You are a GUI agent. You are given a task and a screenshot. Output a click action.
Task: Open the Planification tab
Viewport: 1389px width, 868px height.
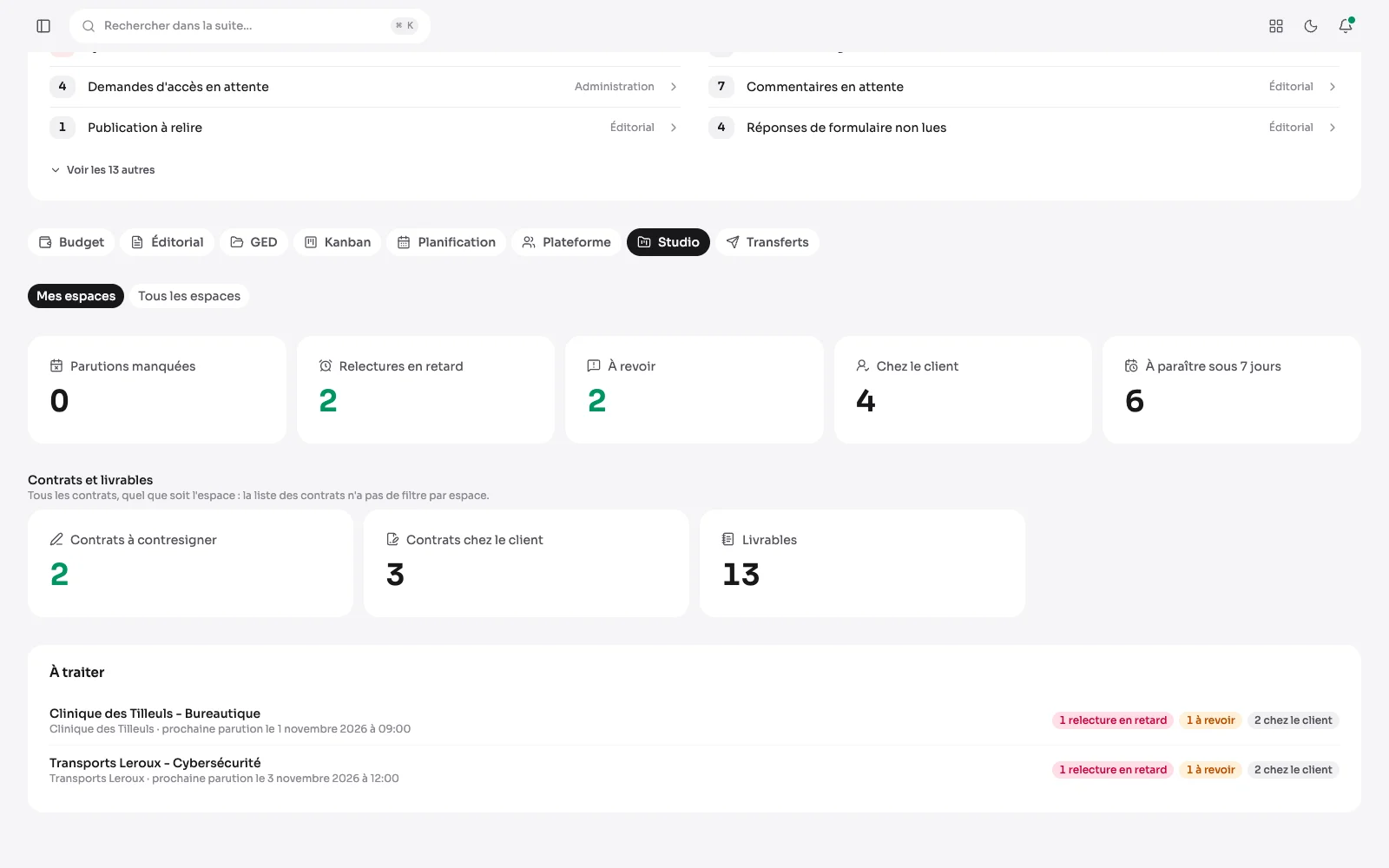tap(446, 242)
